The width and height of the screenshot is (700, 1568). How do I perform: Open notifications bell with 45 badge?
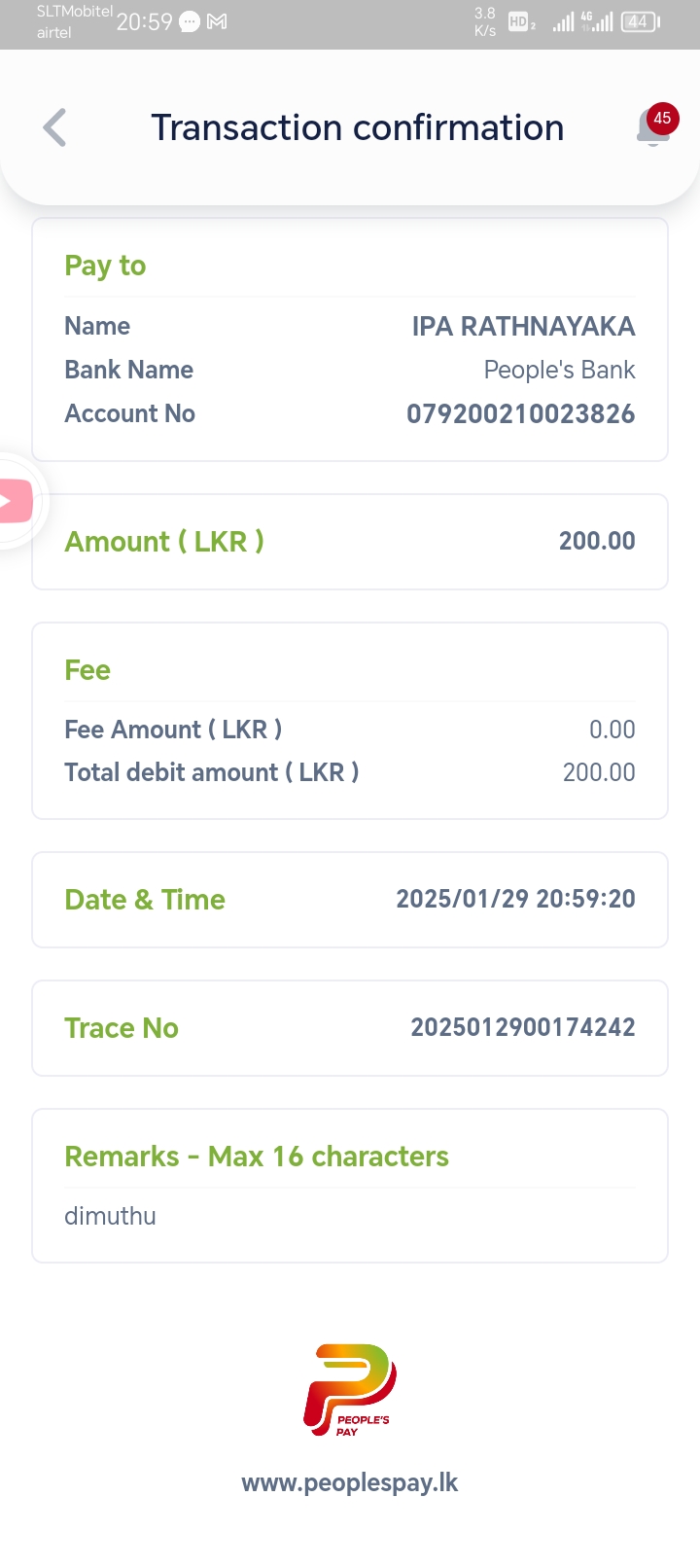pos(654,127)
